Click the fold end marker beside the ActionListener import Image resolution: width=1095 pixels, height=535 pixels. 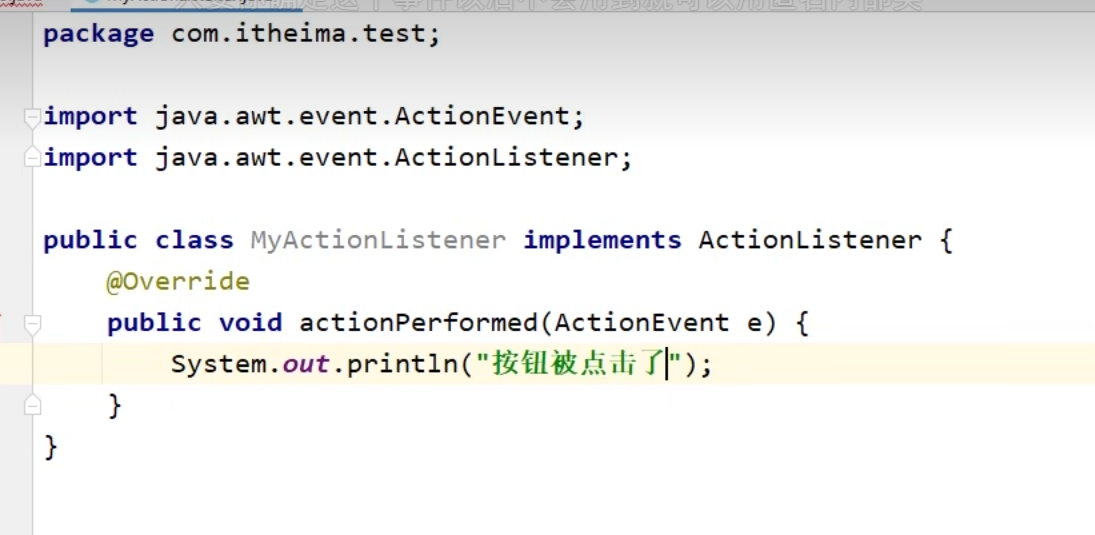pos(33,157)
